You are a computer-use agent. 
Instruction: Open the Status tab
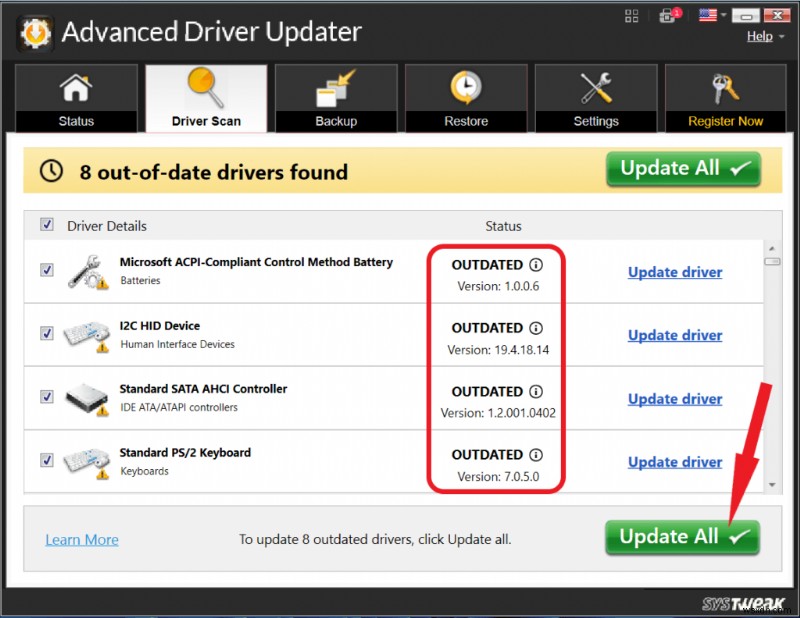[x=77, y=98]
